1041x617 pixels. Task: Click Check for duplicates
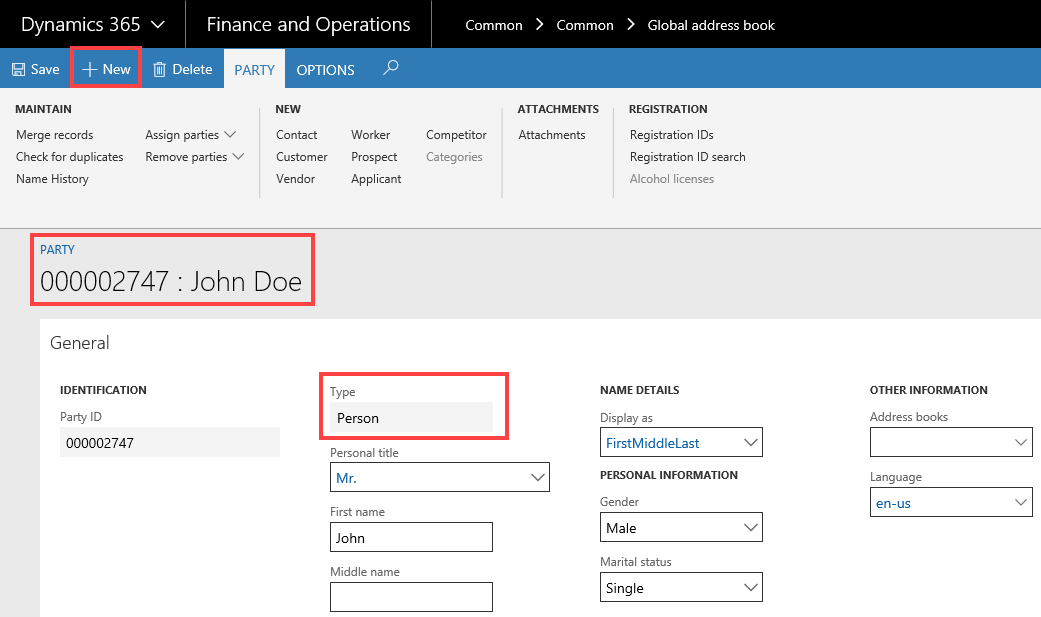pos(69,157)
